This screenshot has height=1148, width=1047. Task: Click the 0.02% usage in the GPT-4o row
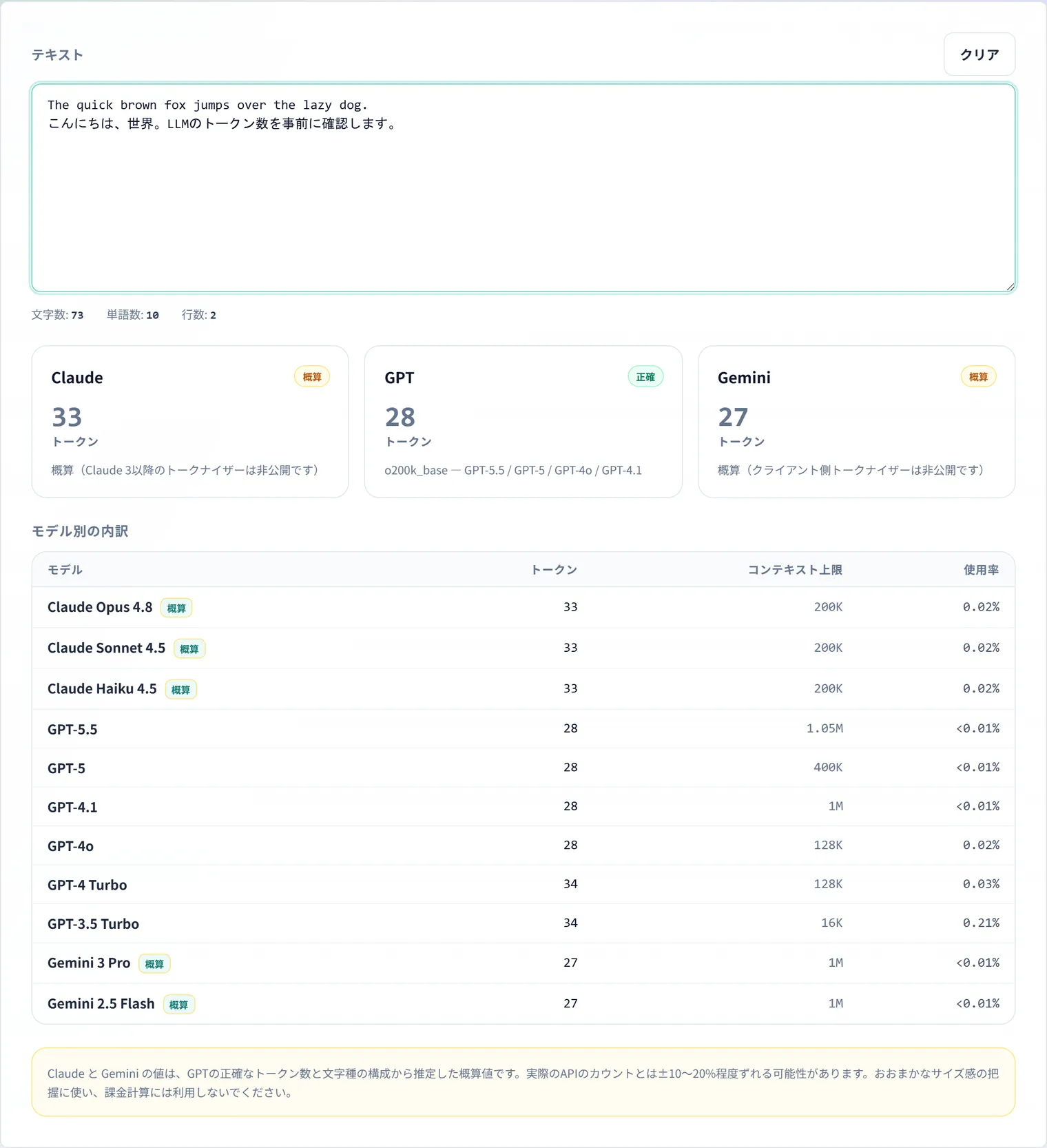coord(981,845)
